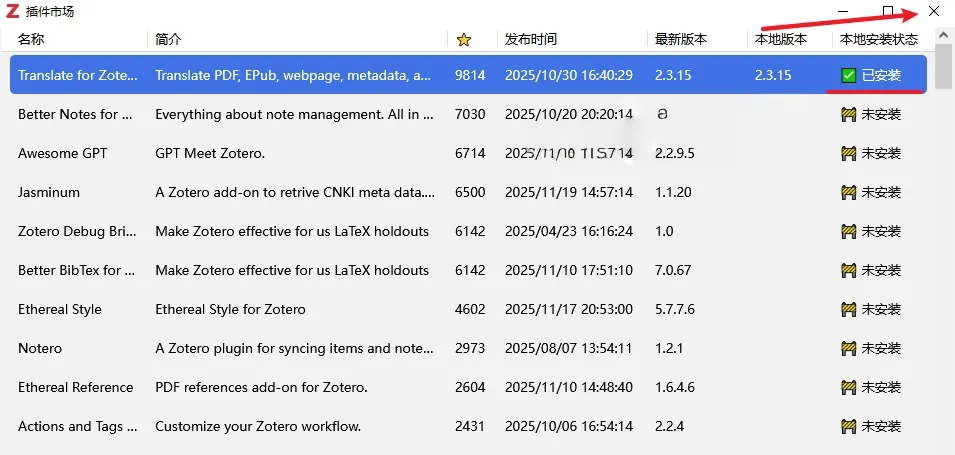This screenshot has height=455, width=955.
Task: Click star count 4602
Action: (x=470, y=309)
